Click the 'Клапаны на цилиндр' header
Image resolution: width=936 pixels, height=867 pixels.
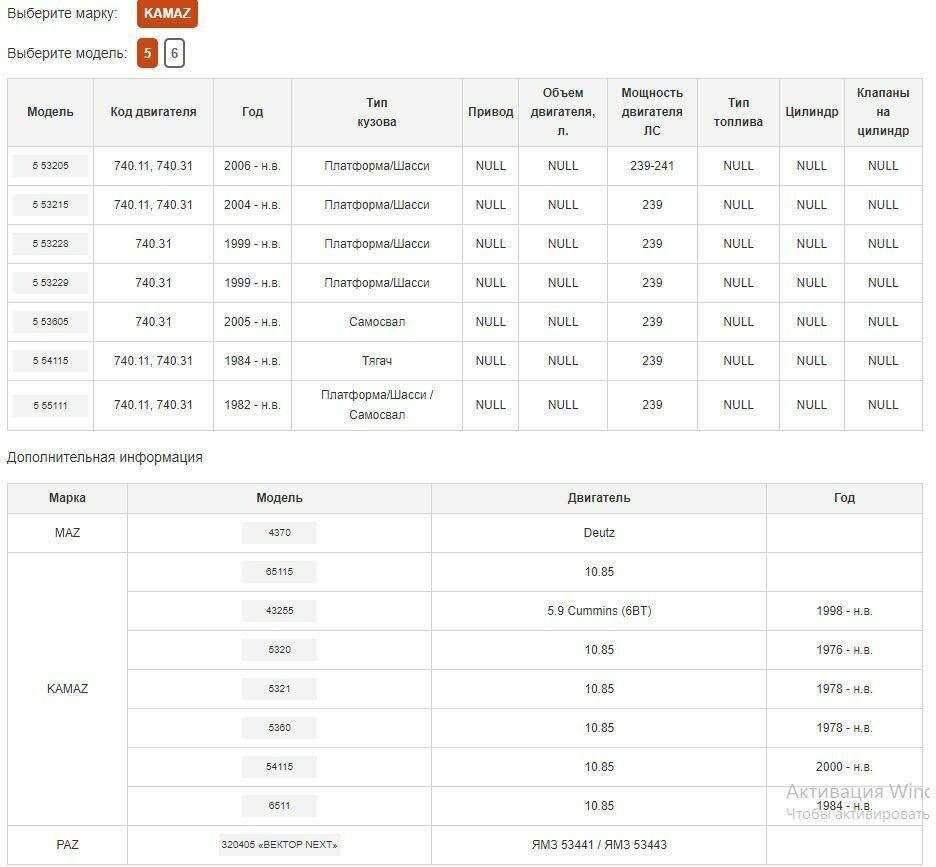(883, 112)
